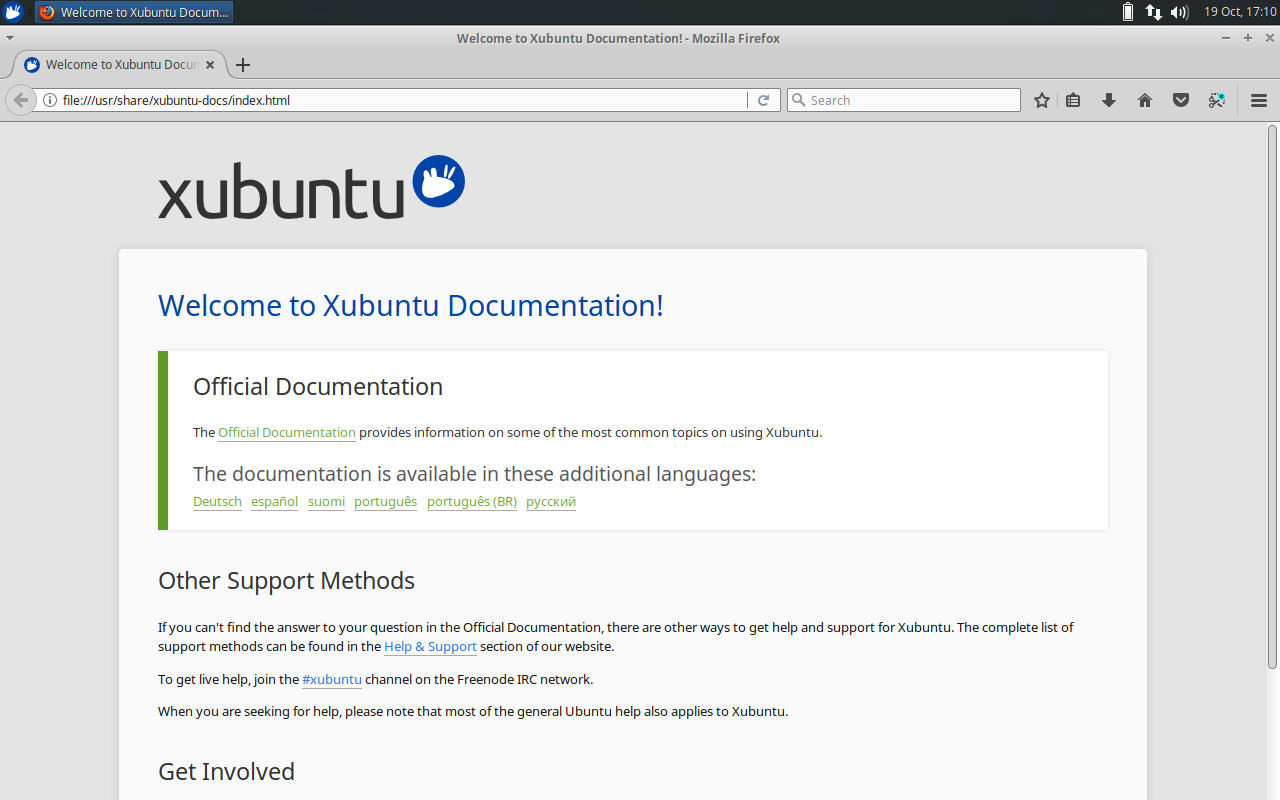The image size is (1280, 800).
Task: Open the Official Documentation link
Action: click(x=286, y=432)
